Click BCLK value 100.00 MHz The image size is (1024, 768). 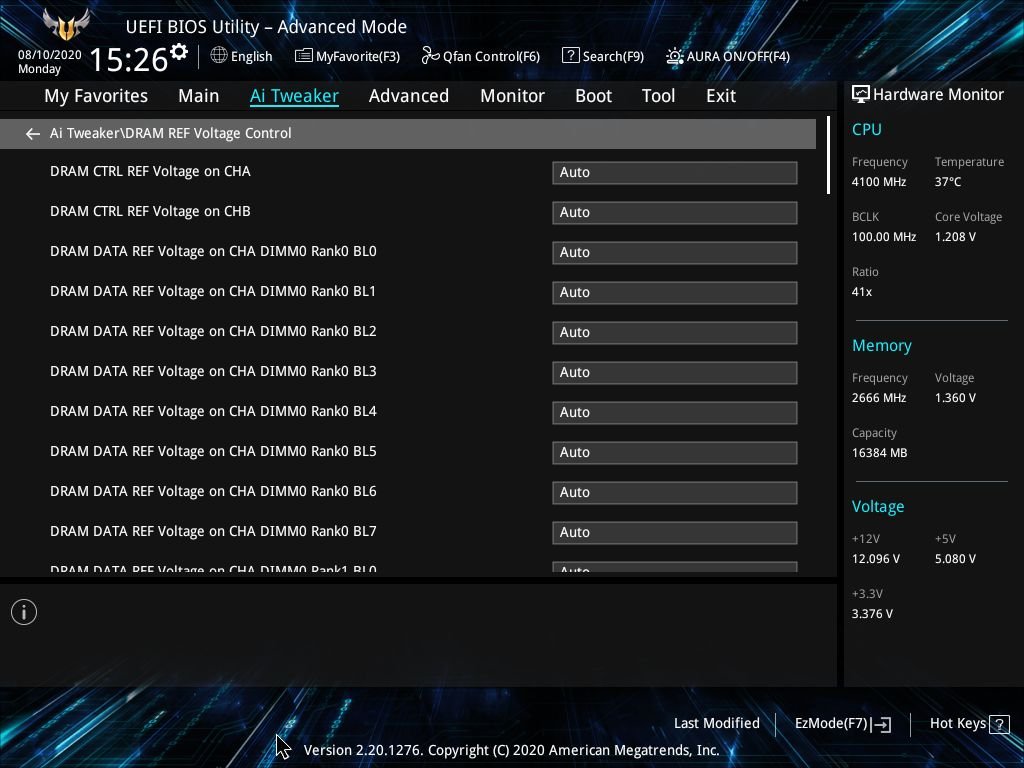(x=884, y=237)
